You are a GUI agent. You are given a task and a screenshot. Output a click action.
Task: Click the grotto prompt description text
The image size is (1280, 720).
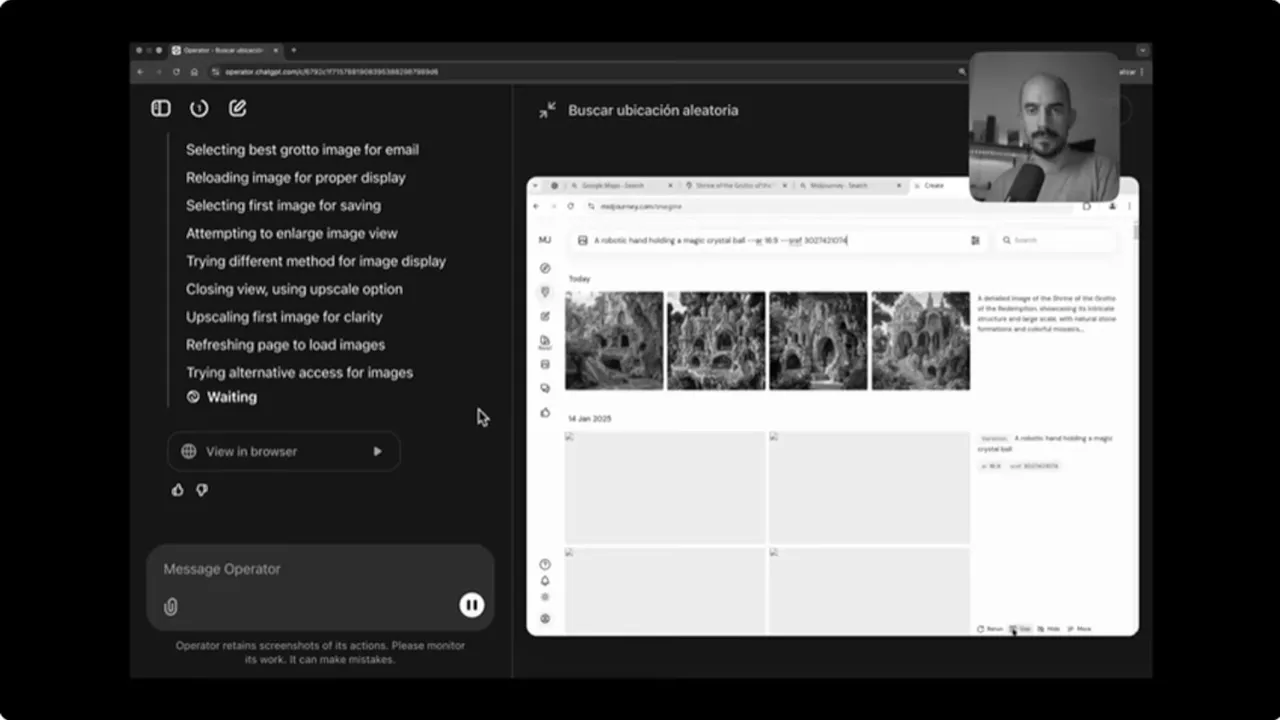[1047, 313]
